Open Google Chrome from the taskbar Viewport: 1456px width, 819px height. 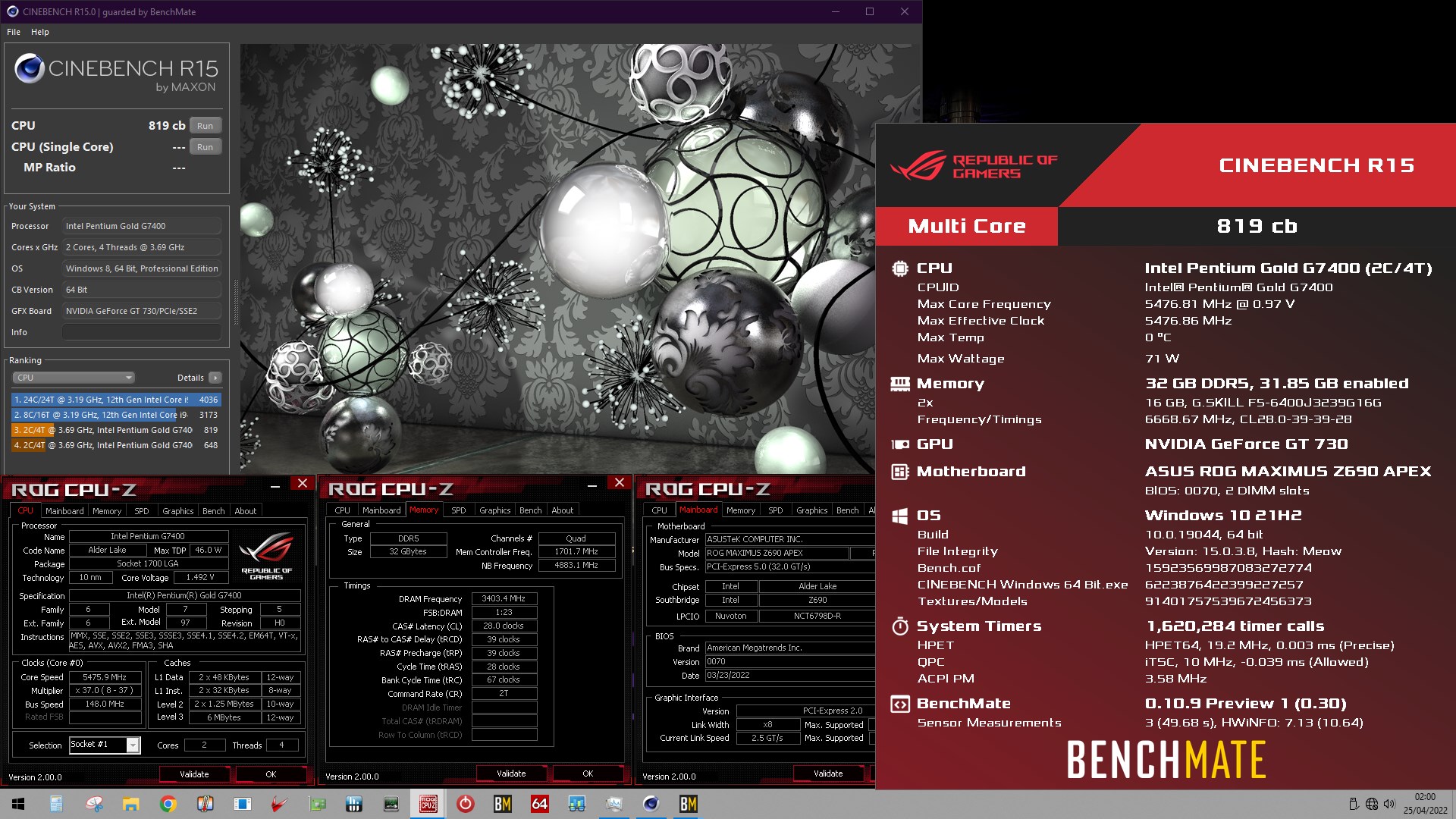click(x=168, y=804)
